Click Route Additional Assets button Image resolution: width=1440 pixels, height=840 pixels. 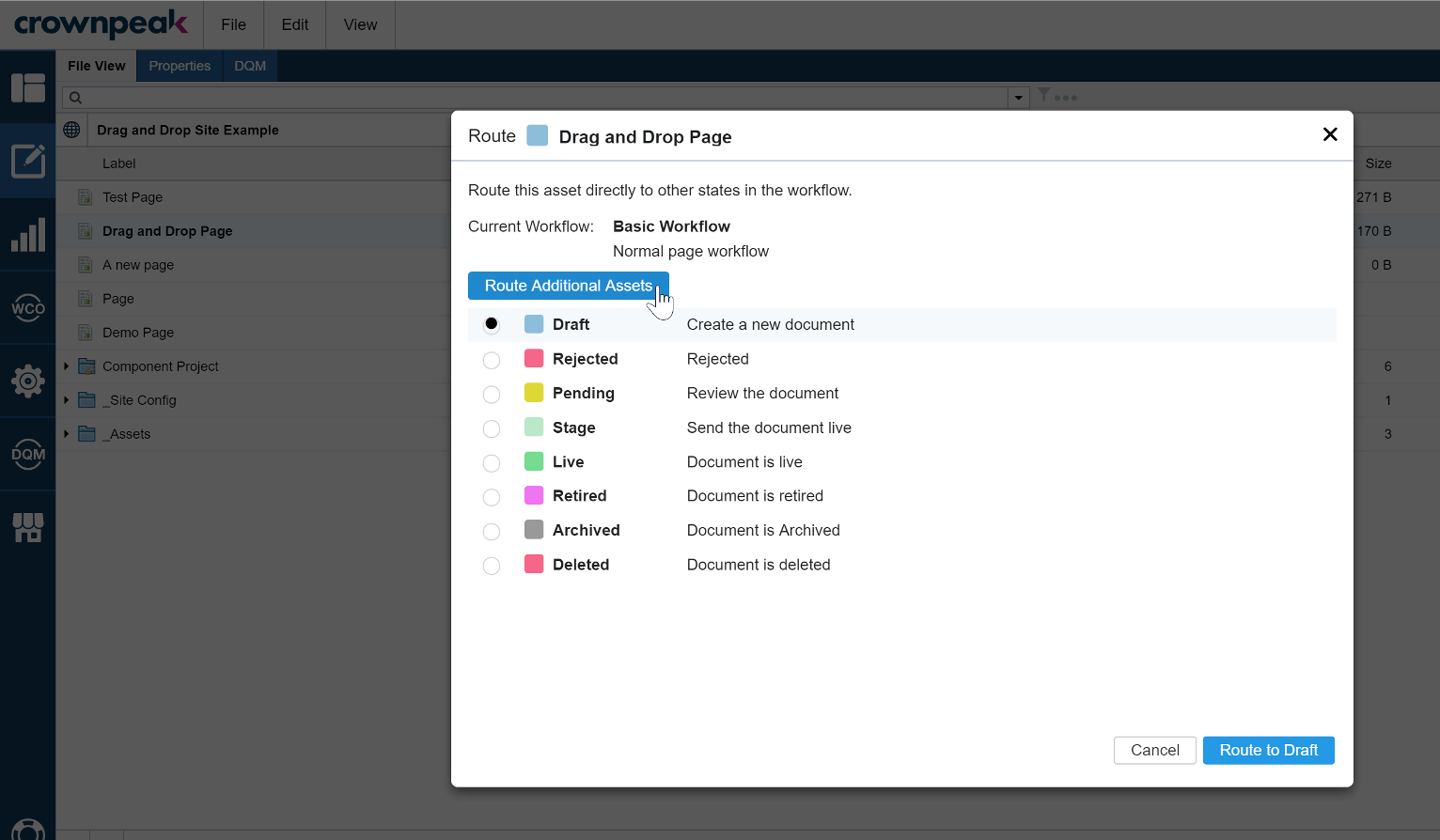[x=569, y=286]
